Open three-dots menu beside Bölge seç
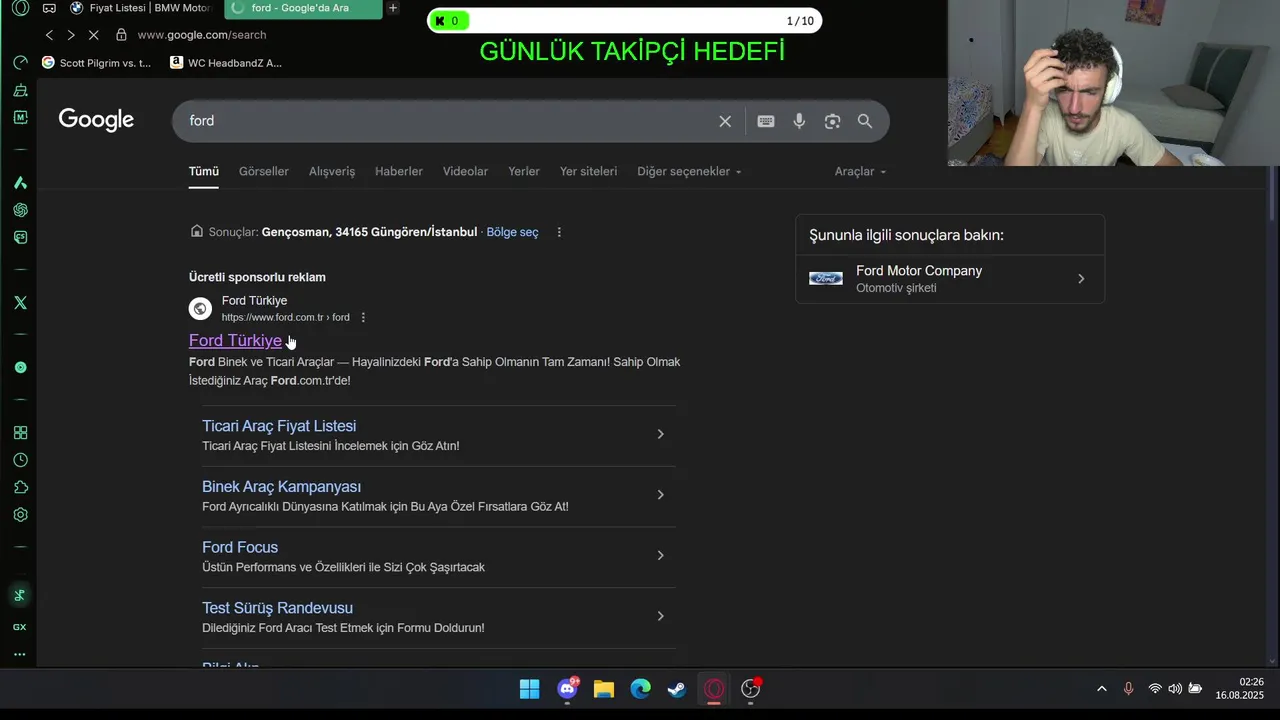This screenshot has width=1280, height=720. [559, 232]
